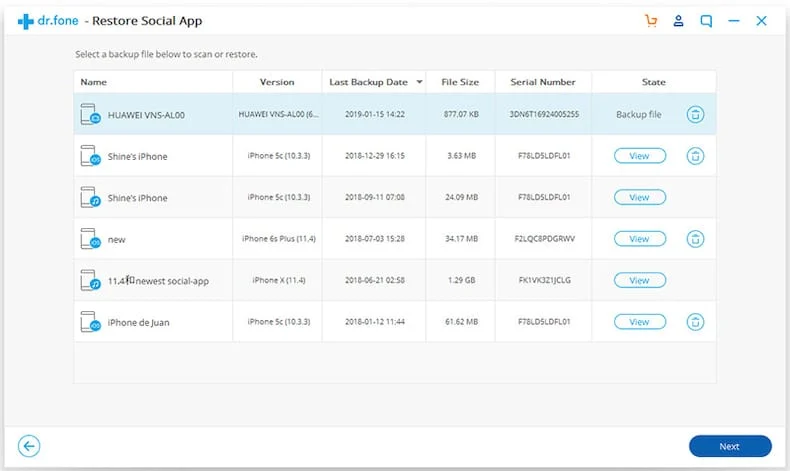Screen dimensions: 790x471
Task: Open the user account icon
Action: click(679, 21)
